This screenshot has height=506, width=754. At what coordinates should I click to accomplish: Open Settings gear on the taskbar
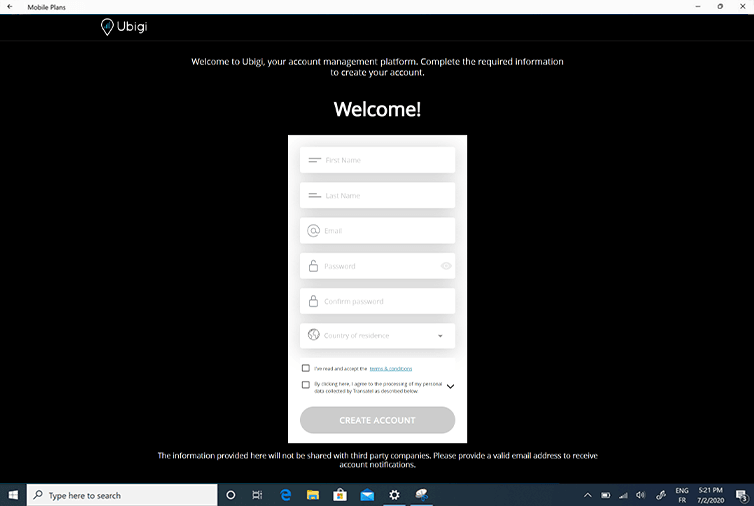click(394, 495)
